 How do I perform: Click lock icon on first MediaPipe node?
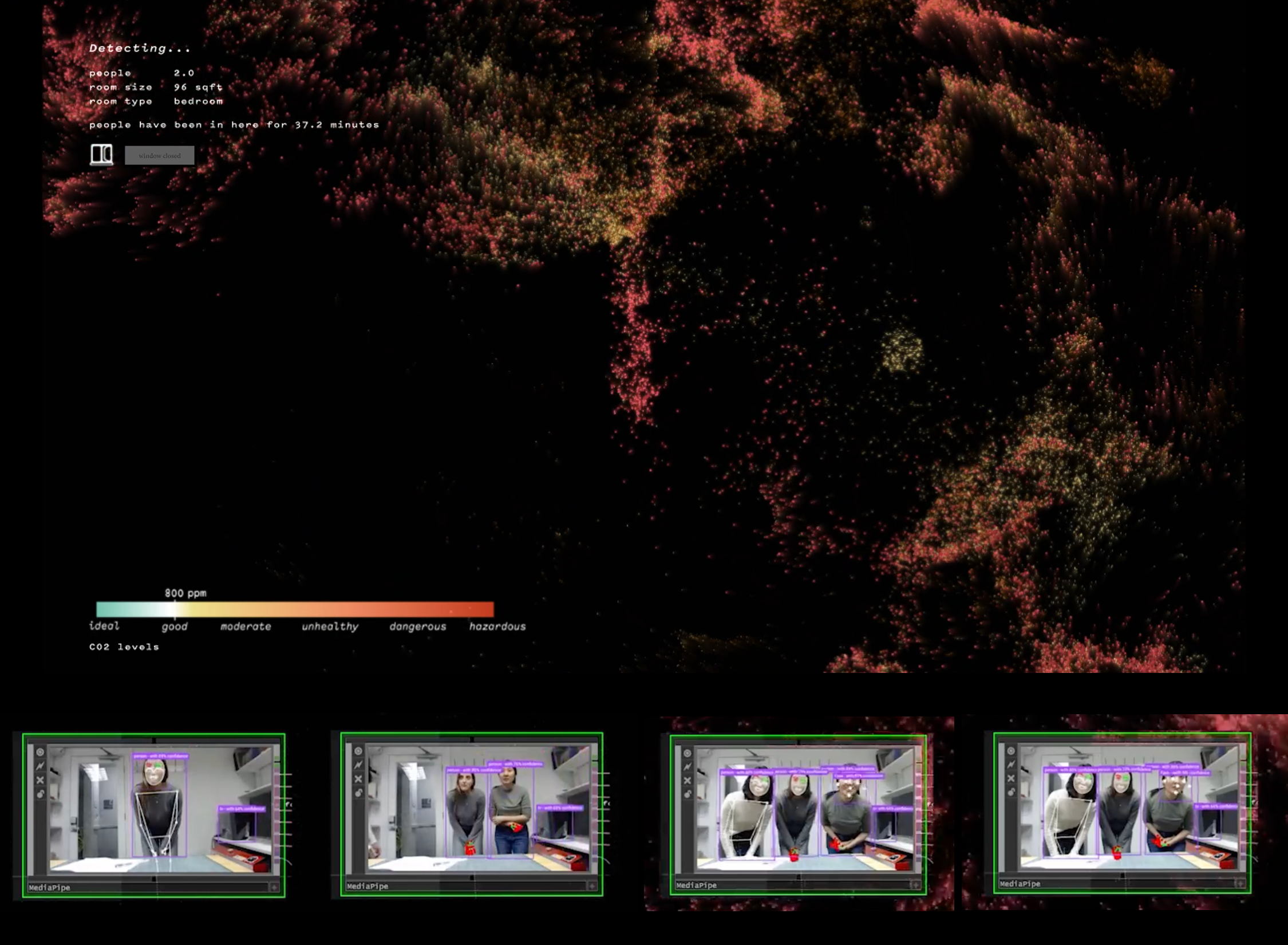[40, 794]
